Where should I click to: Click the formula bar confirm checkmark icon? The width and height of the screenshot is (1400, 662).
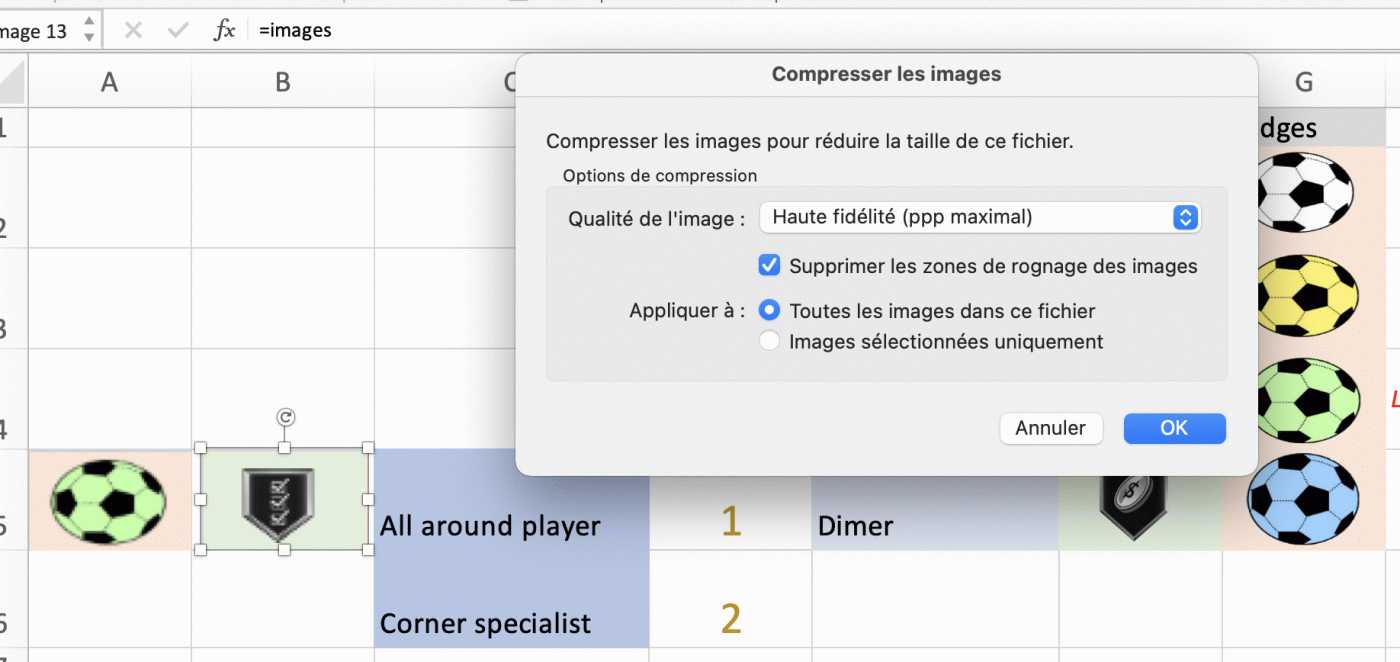179,30
